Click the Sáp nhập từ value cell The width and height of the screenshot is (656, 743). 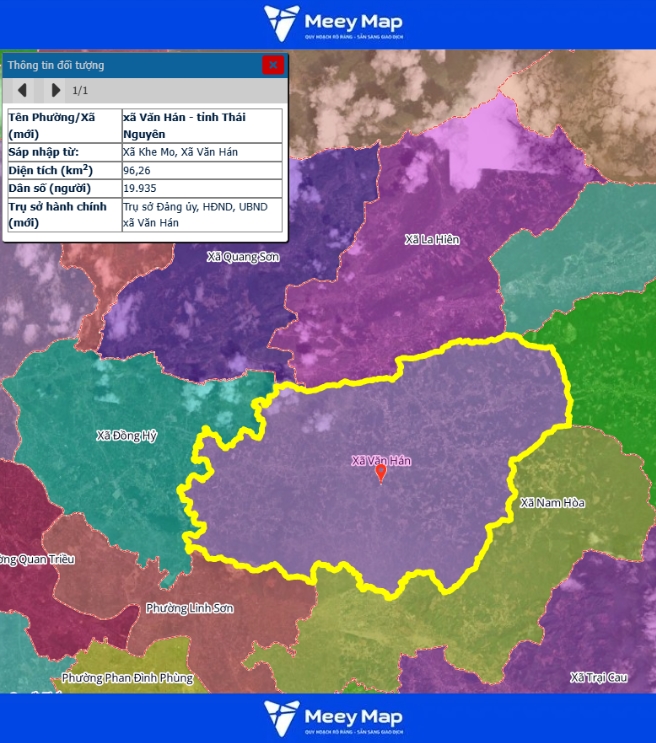pos(200,152)
